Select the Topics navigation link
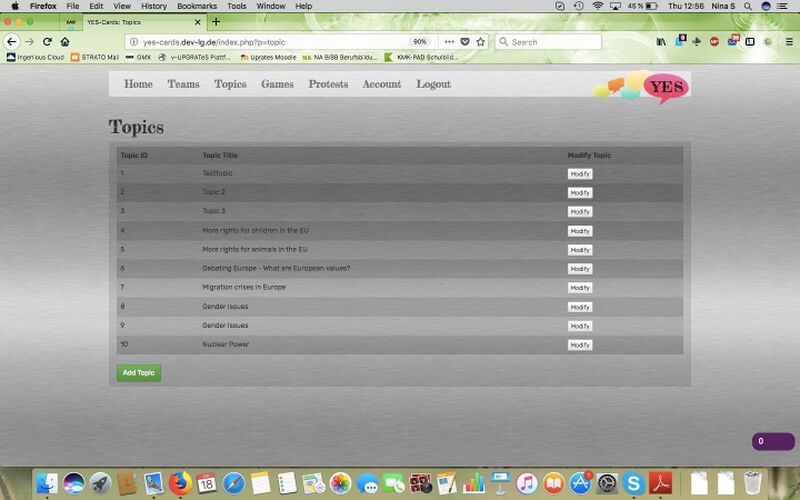 click(230, 84)
